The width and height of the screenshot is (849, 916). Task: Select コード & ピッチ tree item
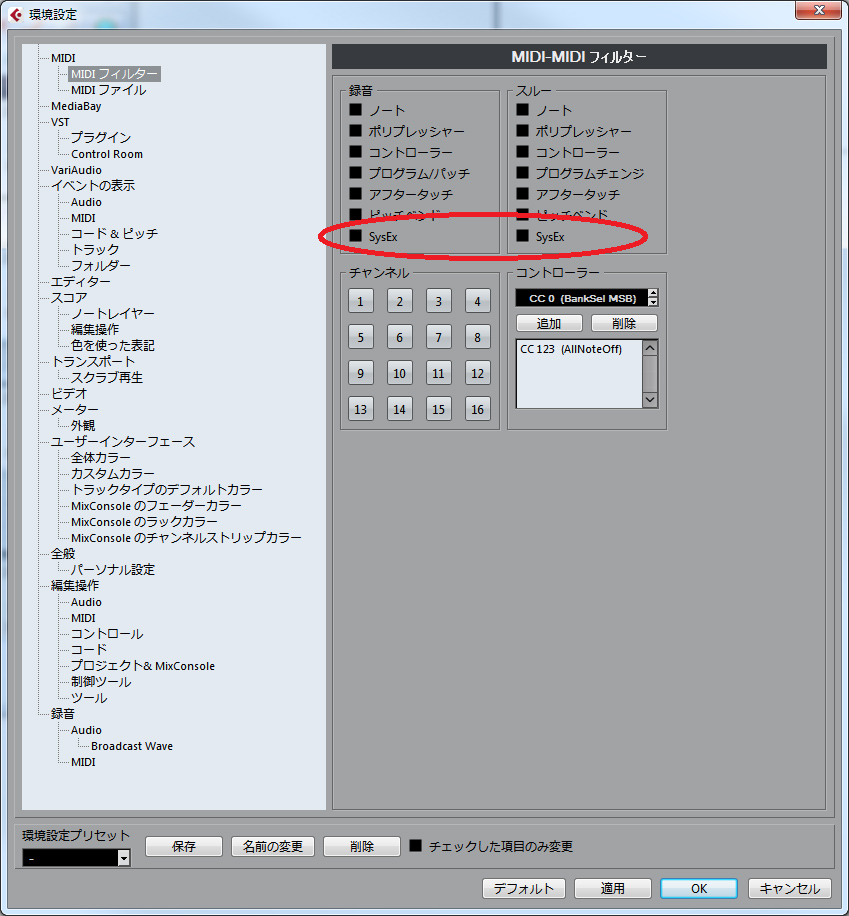(115, 234)
